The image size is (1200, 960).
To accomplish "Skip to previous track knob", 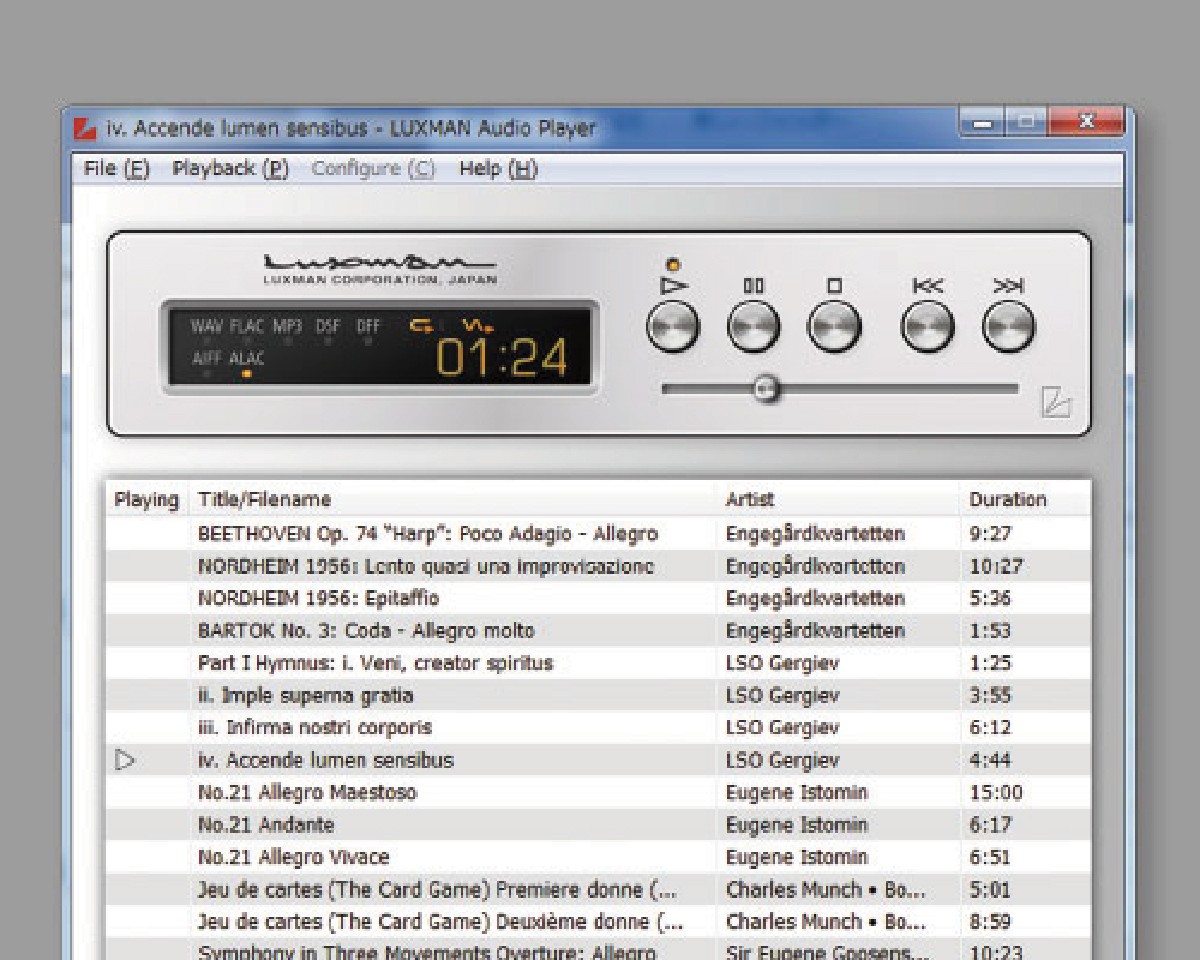I will [x=927, y=326].
